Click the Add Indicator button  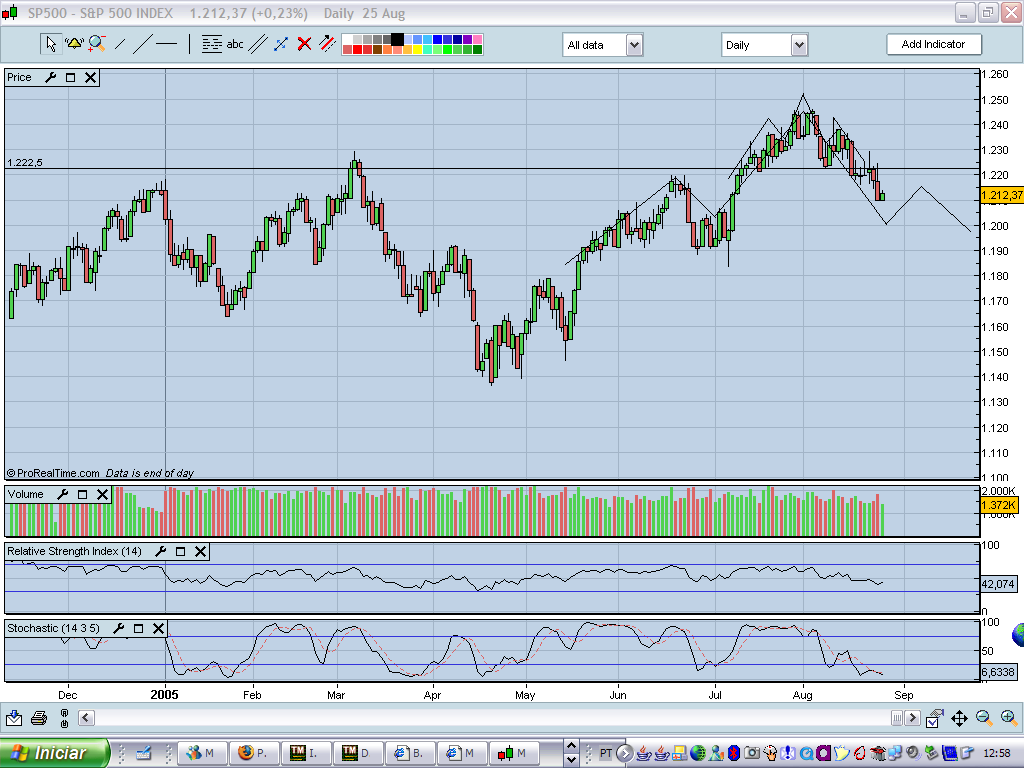[934, 44]
